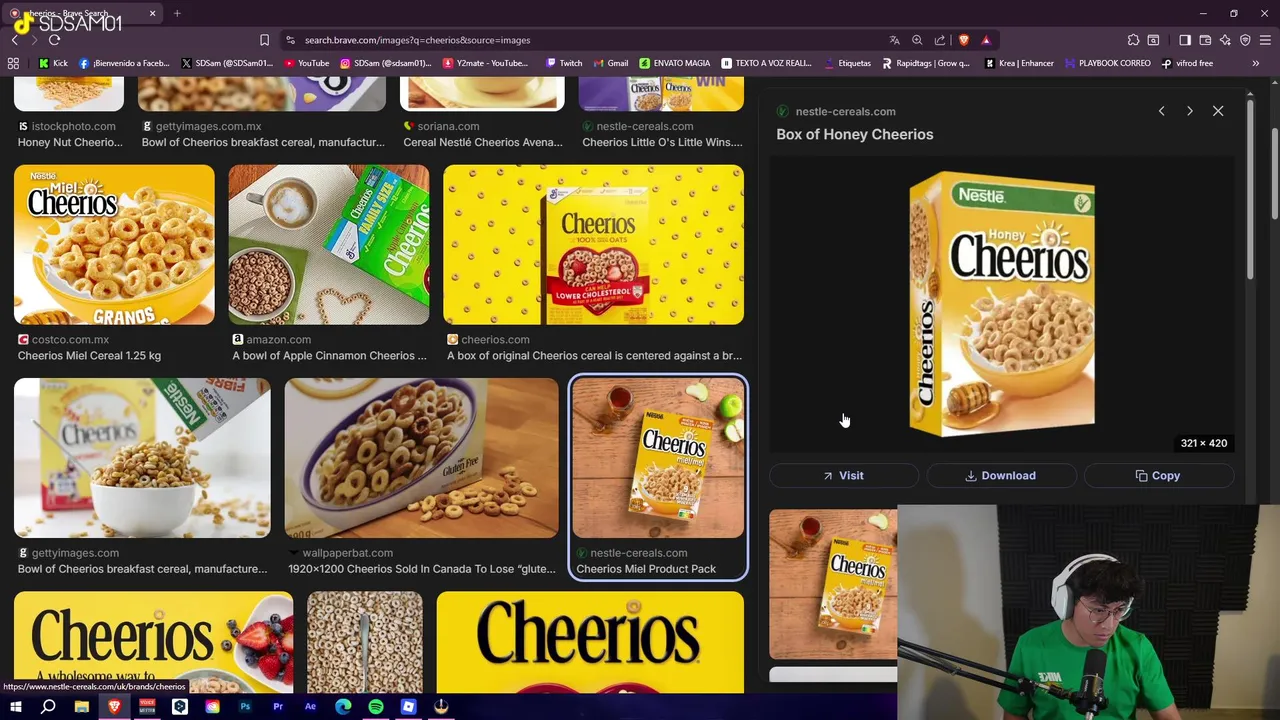Click the istockphoto.com source label

(73, 126)
